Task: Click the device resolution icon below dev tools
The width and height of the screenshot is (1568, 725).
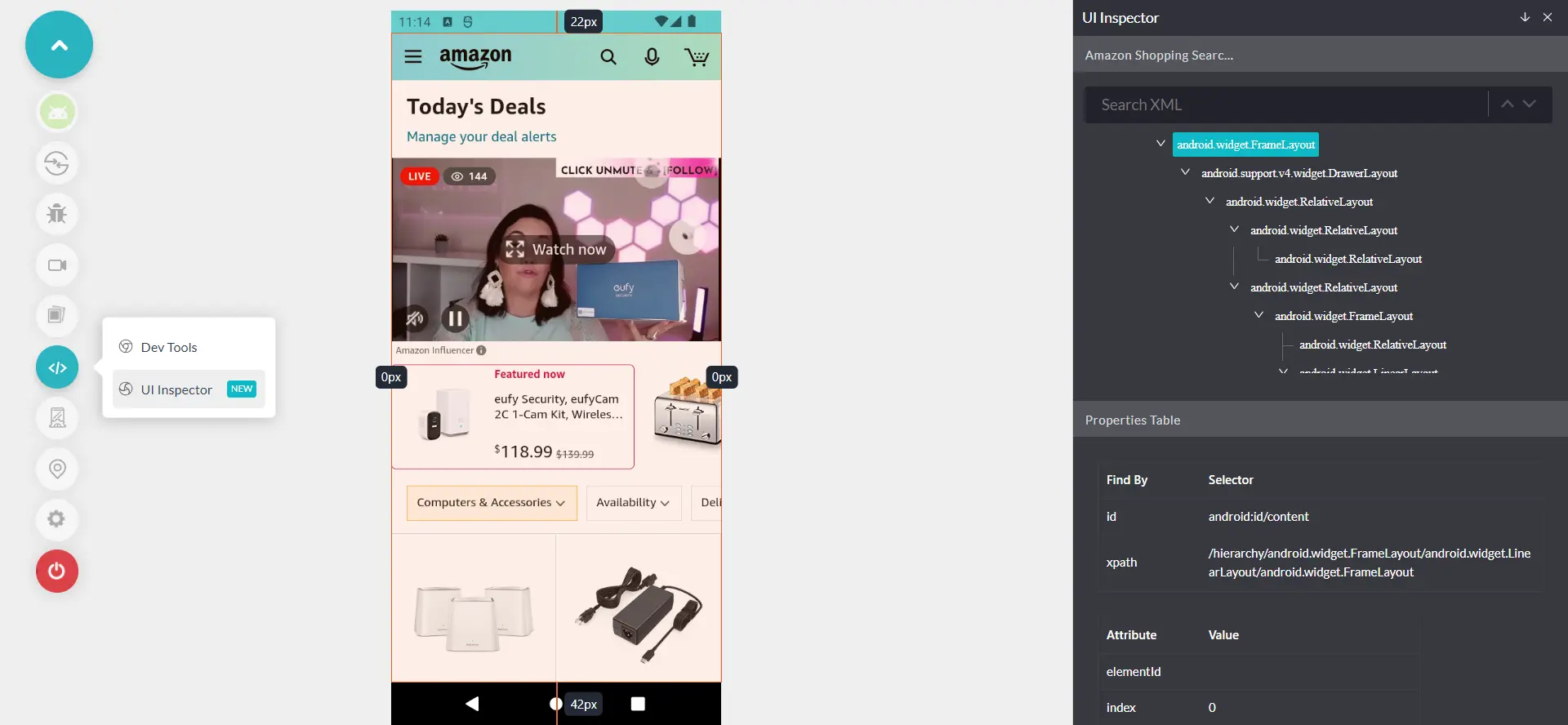Action: (57, 418)
